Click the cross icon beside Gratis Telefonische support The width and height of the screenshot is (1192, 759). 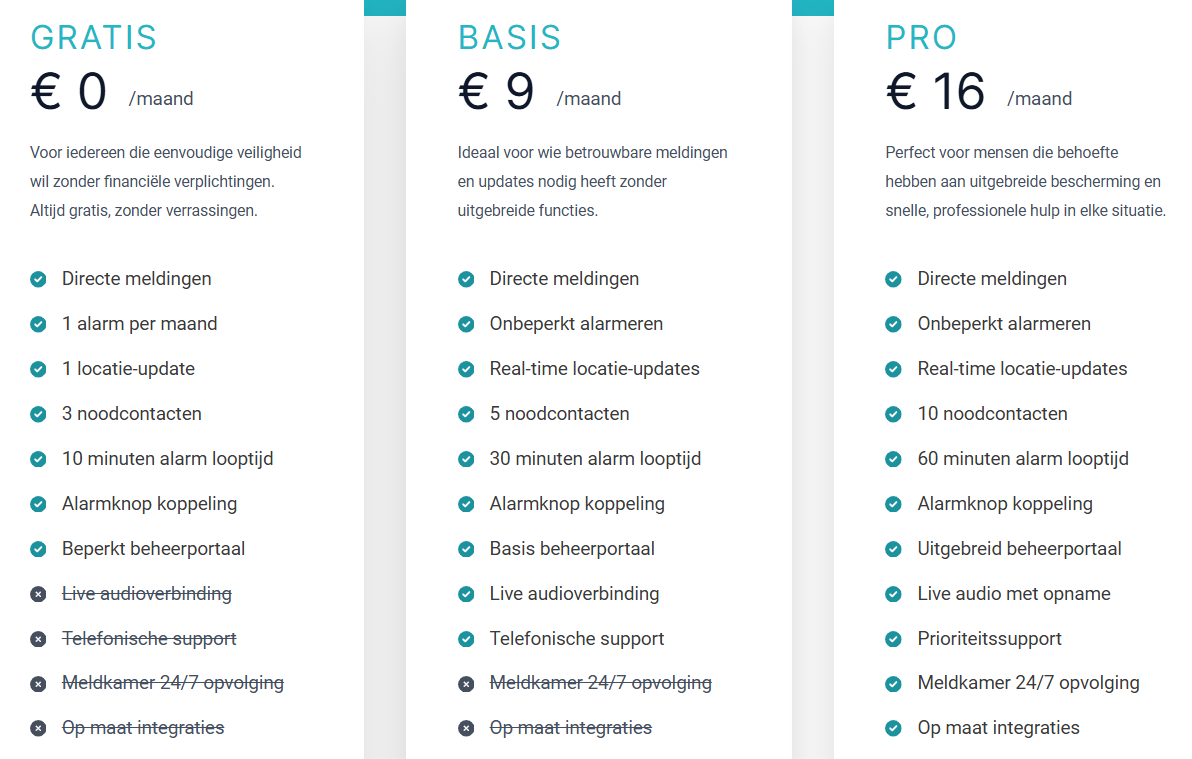(38, 639)
